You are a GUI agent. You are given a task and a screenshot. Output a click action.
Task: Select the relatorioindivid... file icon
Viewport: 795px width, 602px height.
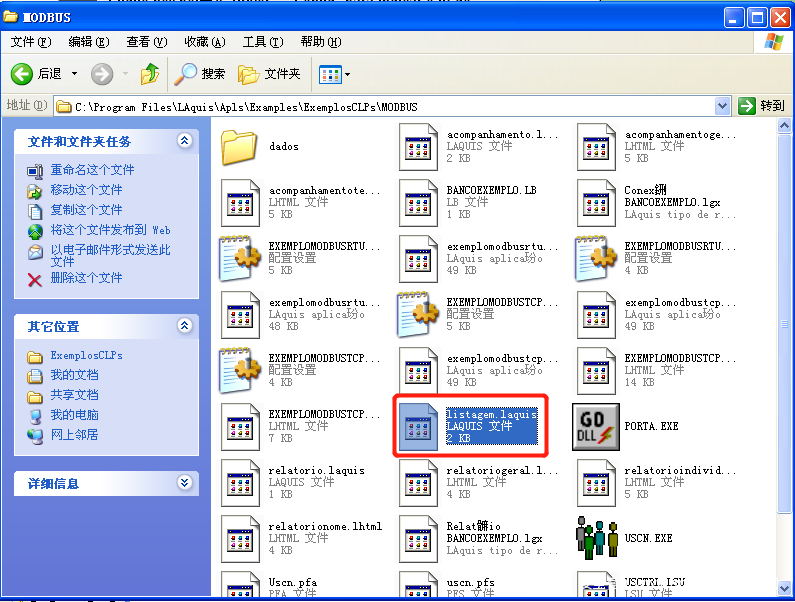pos(596,483)
